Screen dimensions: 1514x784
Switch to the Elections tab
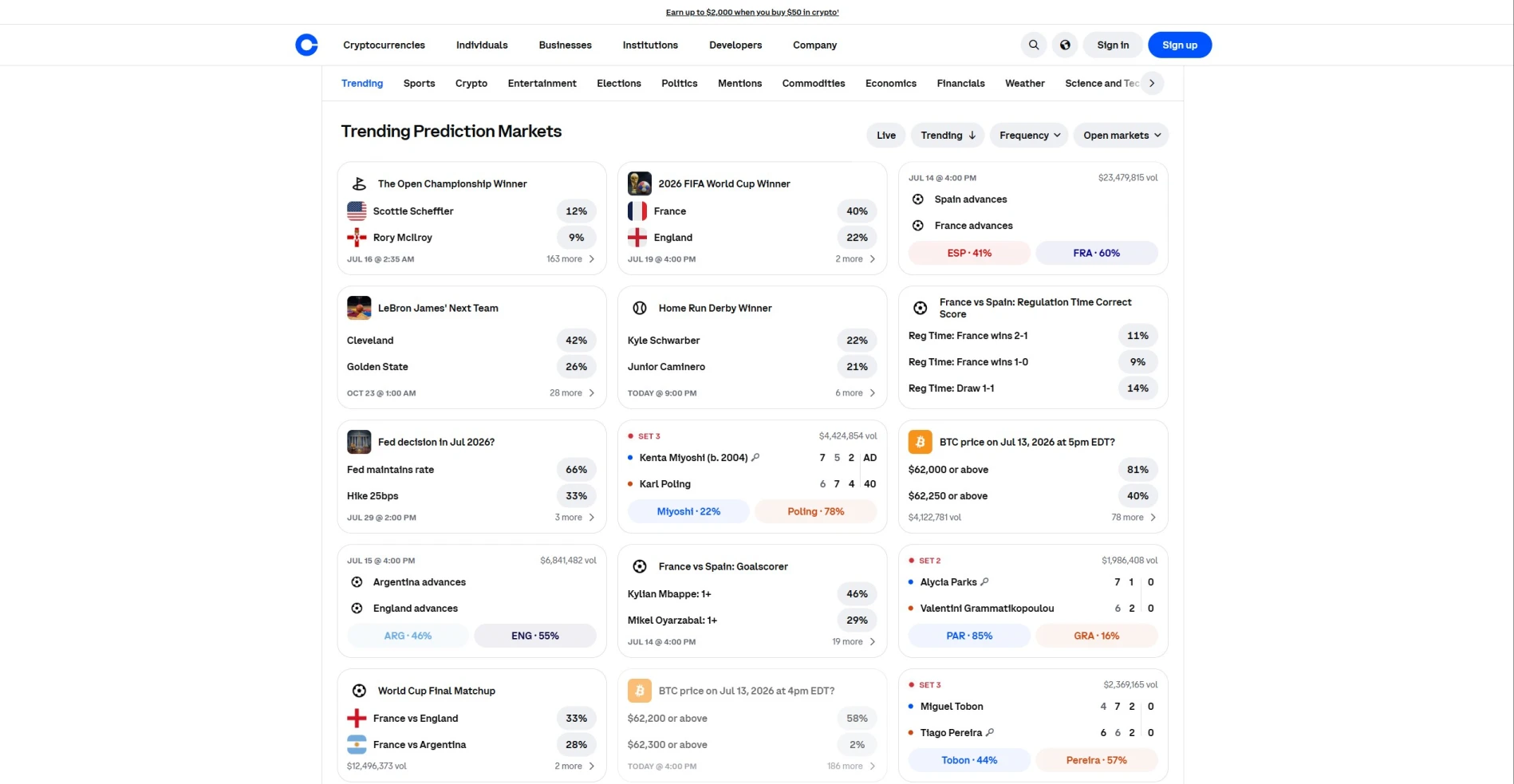click(x=619, y=83)
